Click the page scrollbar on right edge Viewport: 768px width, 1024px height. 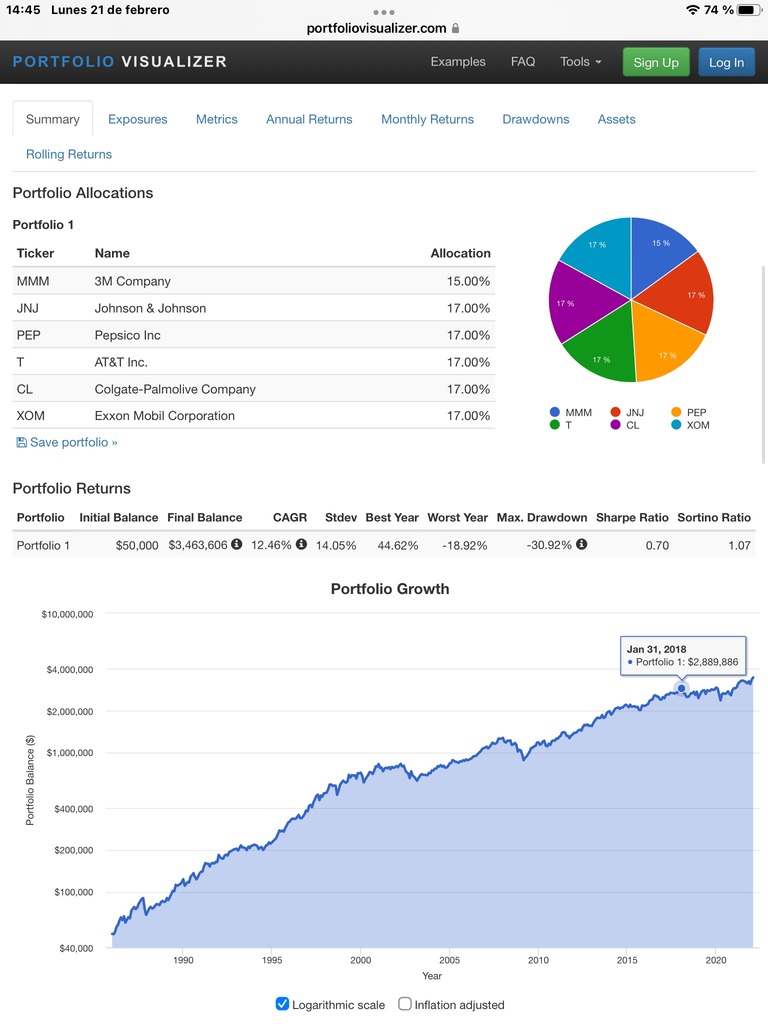click(763, 364)
